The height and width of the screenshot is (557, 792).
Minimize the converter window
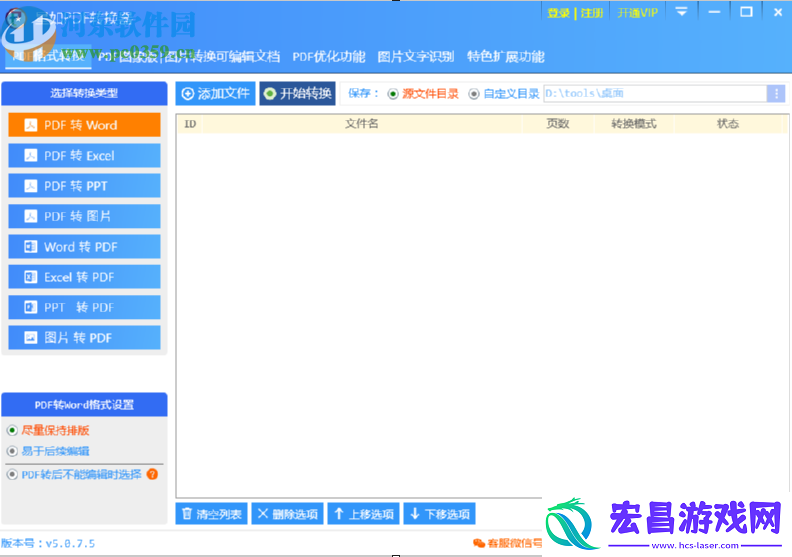[x=714, y=12]
